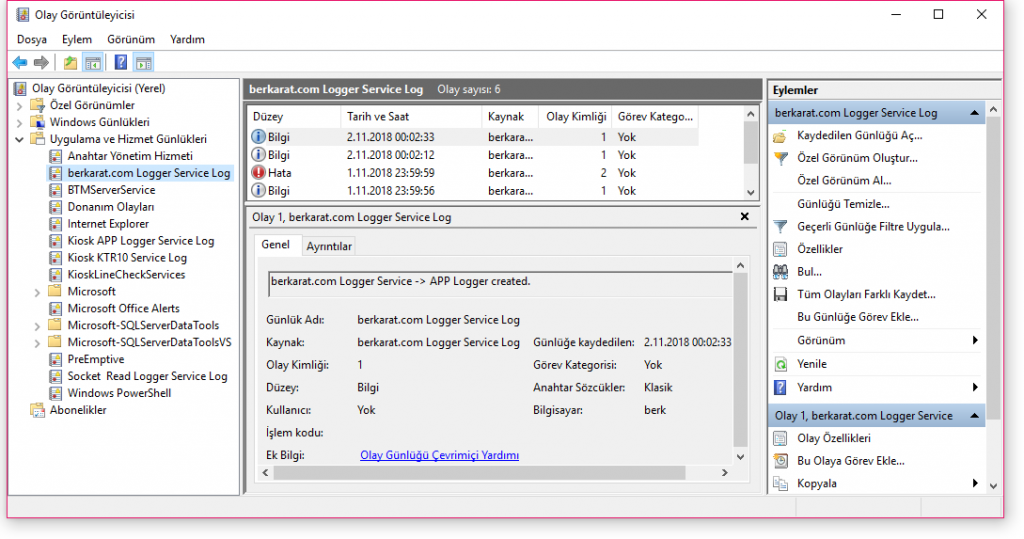Expand the Özel Görünümler tree node

coord(20,106)
